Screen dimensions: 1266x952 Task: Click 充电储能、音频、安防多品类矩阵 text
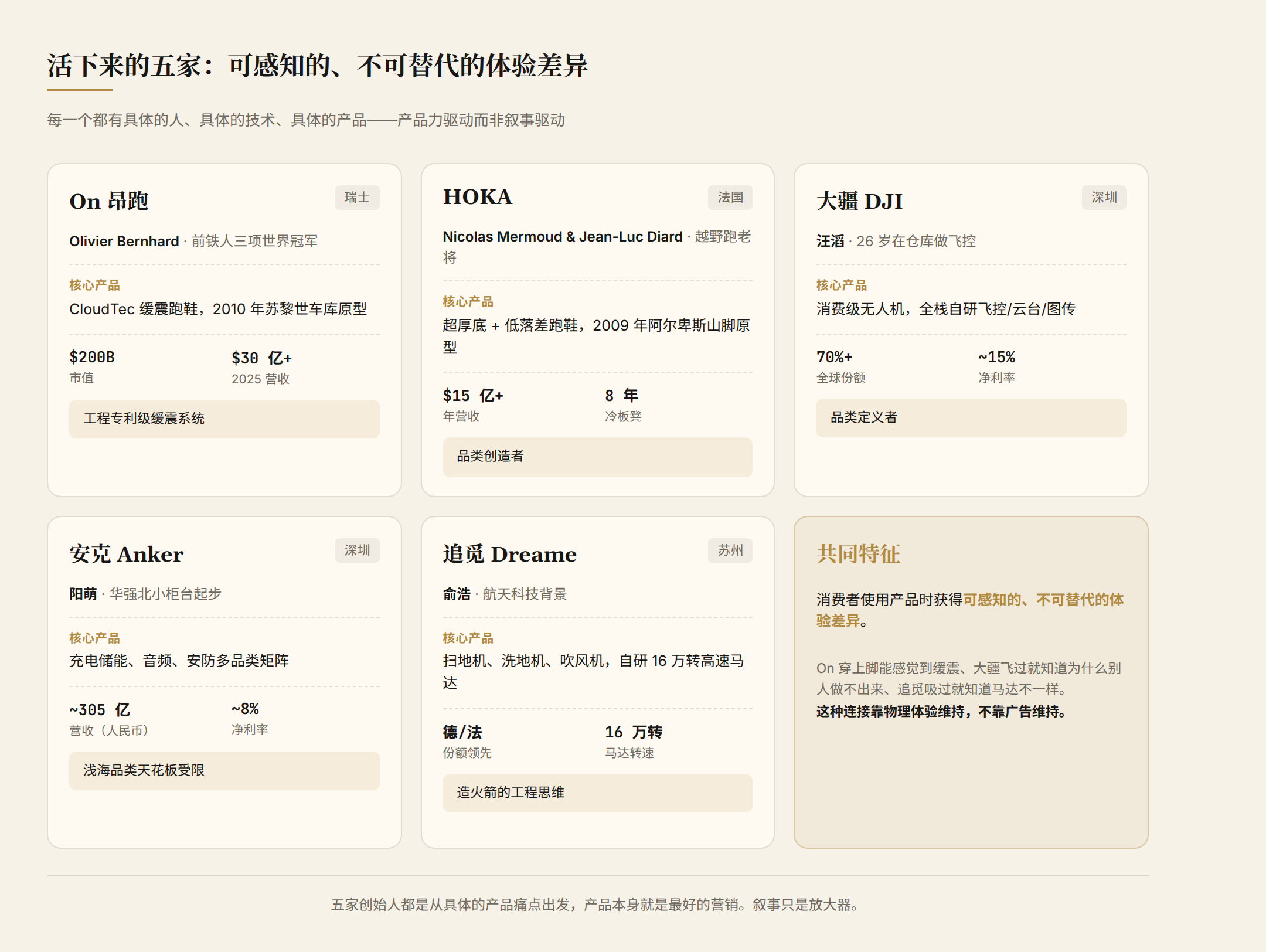tap(179, 661)
